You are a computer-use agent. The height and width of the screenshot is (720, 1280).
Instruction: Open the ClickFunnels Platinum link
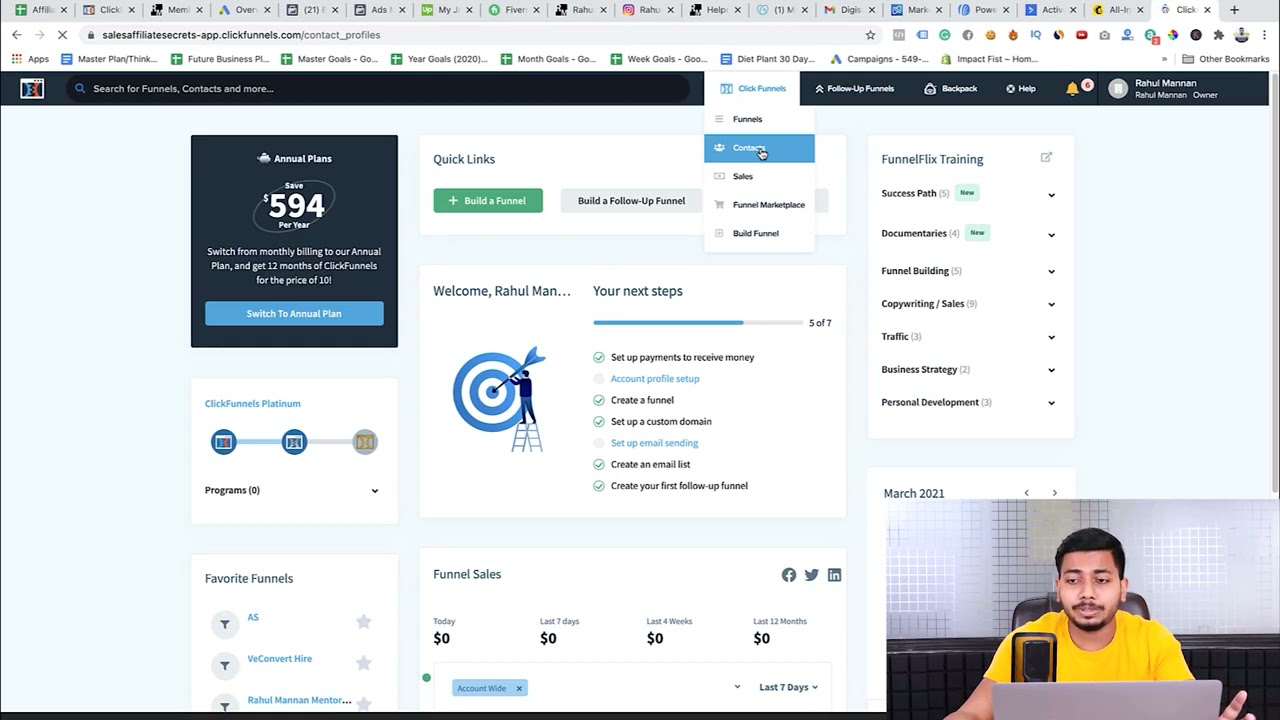pos(252,404)
